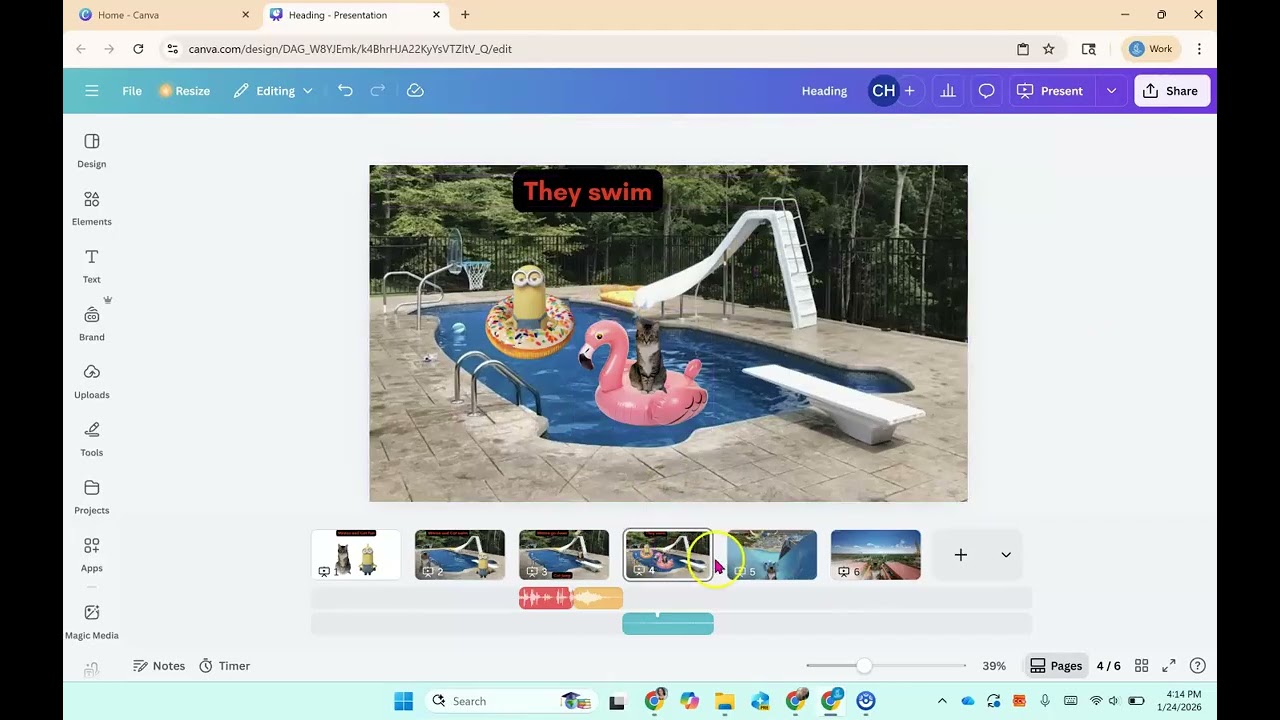
Task: Click the Present button
Action: tap(1051, 91)
